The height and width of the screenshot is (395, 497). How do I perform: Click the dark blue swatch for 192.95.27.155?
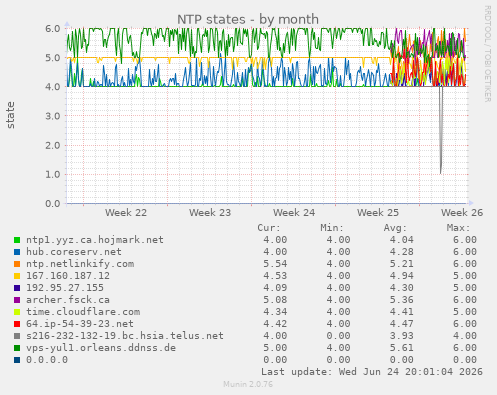[x=17, y=288]
